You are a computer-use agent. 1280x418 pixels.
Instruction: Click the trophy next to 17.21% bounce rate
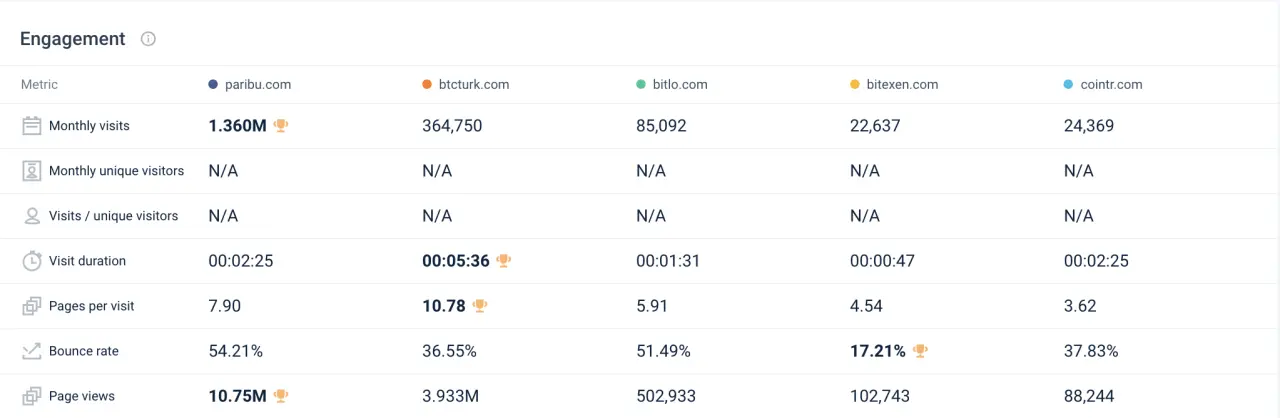coord(920,351)
